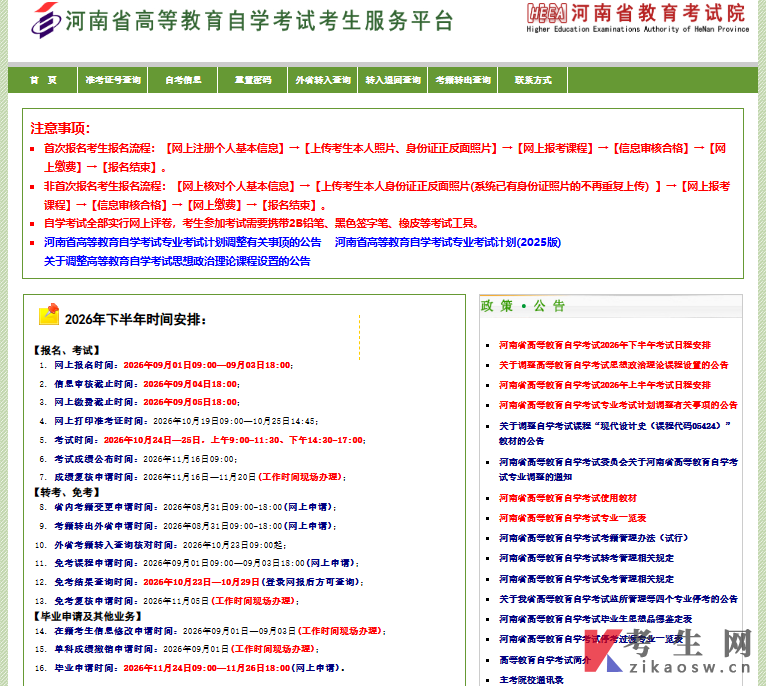This screenshot has width=766, height=686.
Task: Open blue link 关于调整高等教育自学考试思想政治理论课程设置的公告 in notice box
Action: pos(177,261)
